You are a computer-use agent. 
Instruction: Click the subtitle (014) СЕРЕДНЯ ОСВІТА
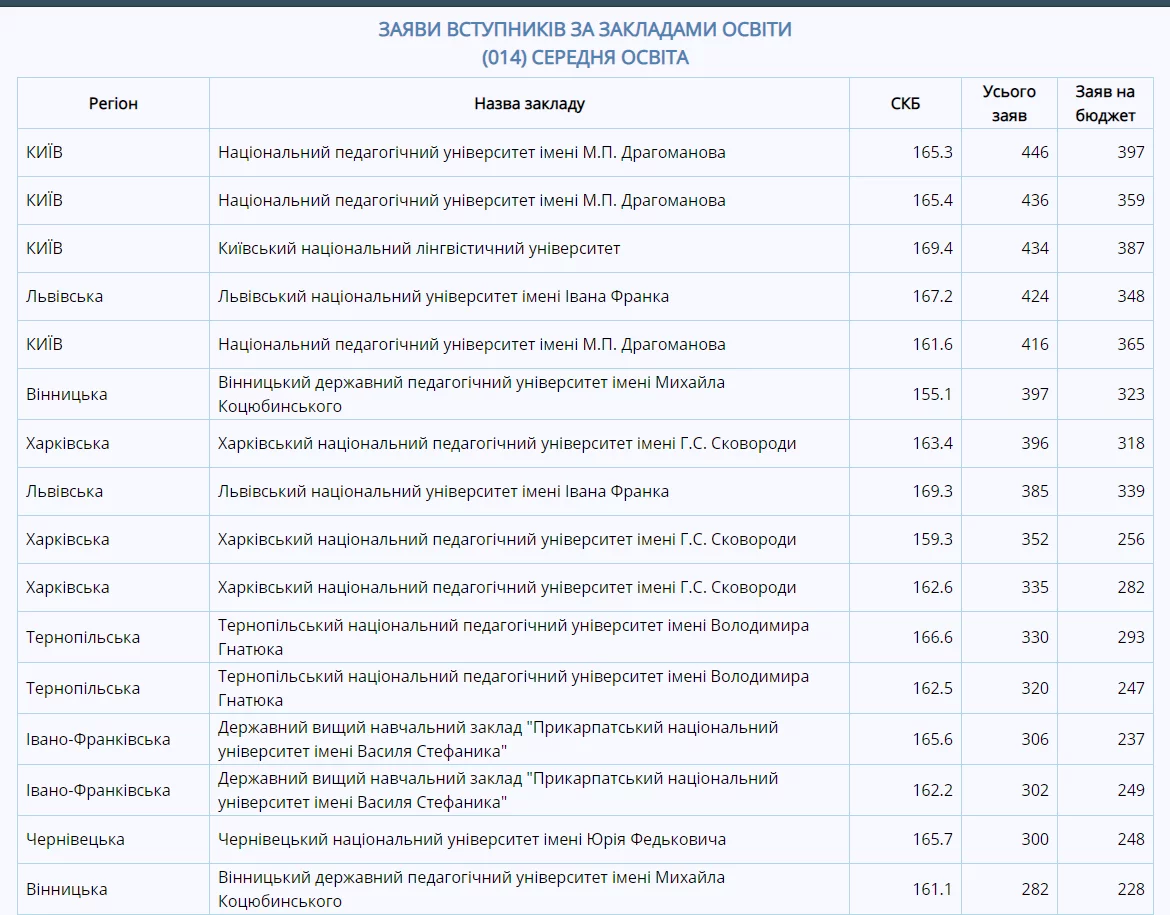pyautogui.click(x=585, y=57)
